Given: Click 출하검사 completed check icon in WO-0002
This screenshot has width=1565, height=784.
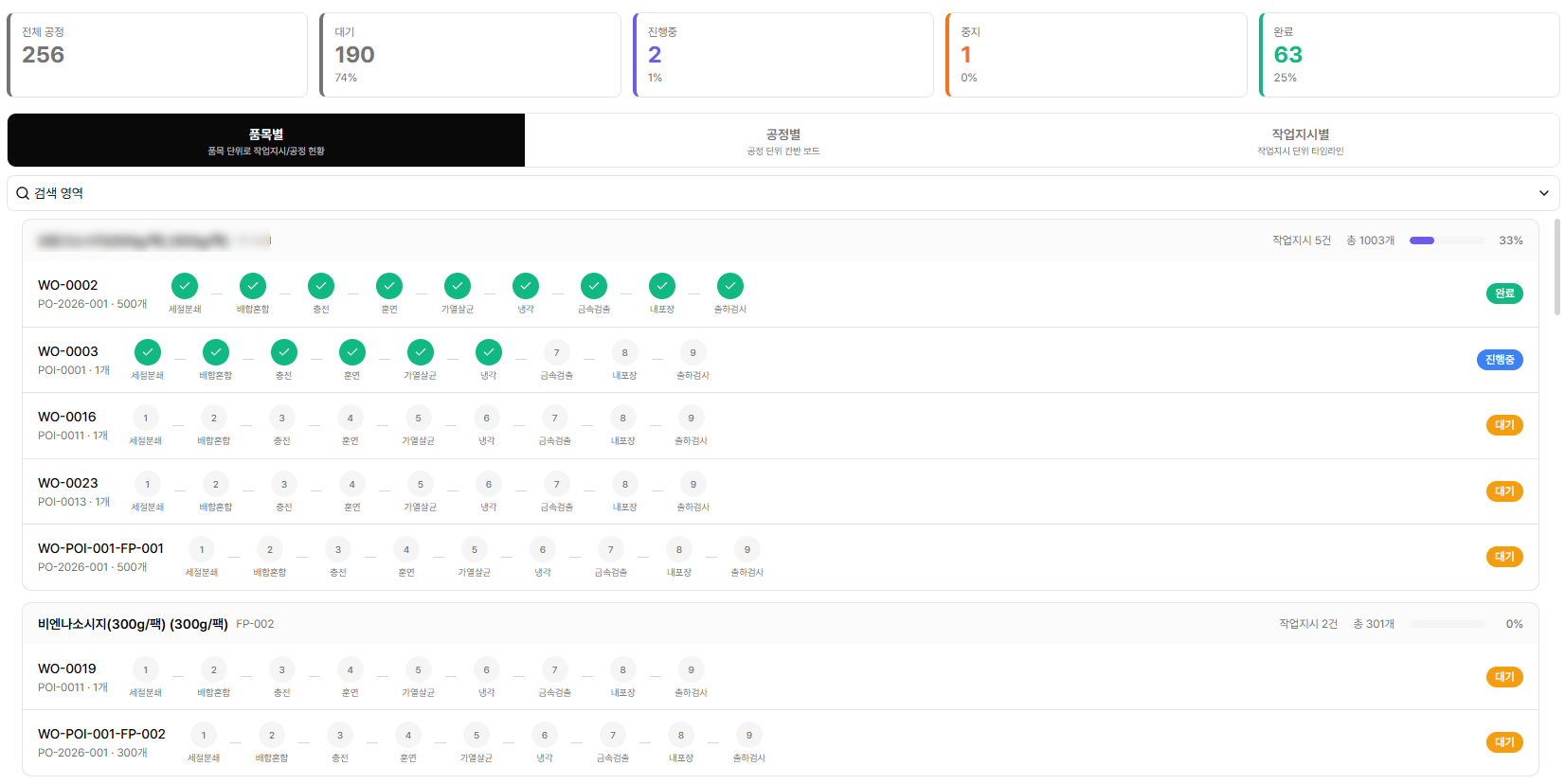Looking at the screenshot, I should coord(730,286).
